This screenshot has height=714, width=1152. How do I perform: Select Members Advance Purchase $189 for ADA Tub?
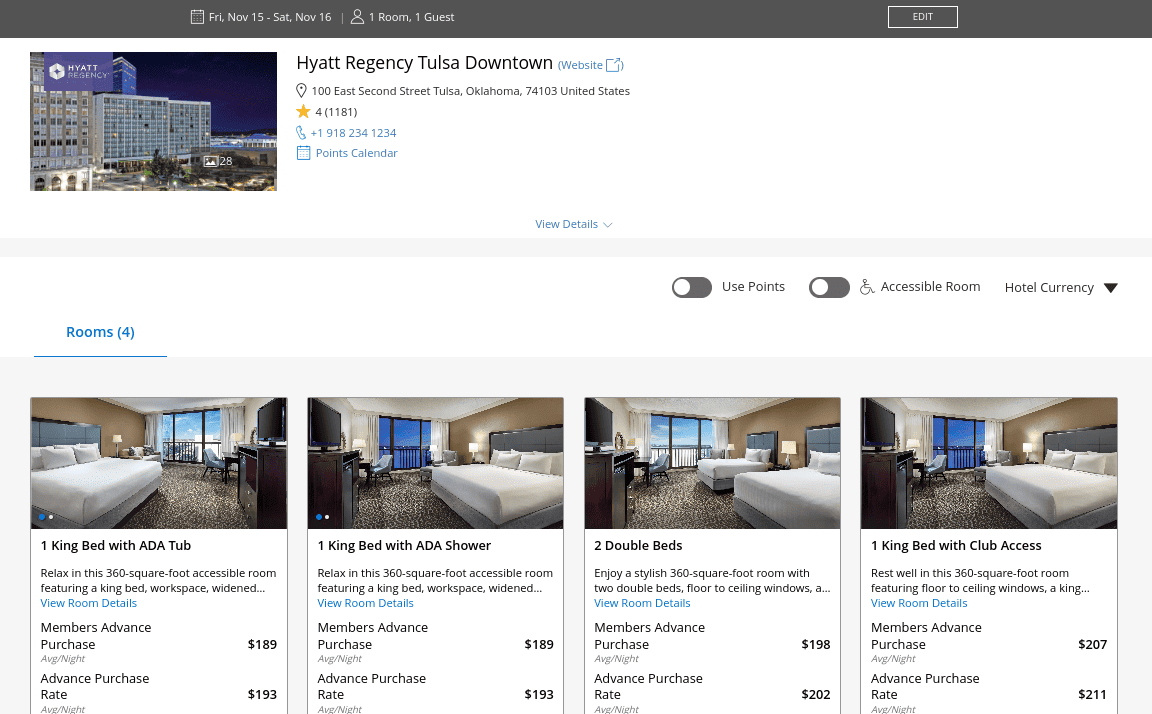coord(159,642)
